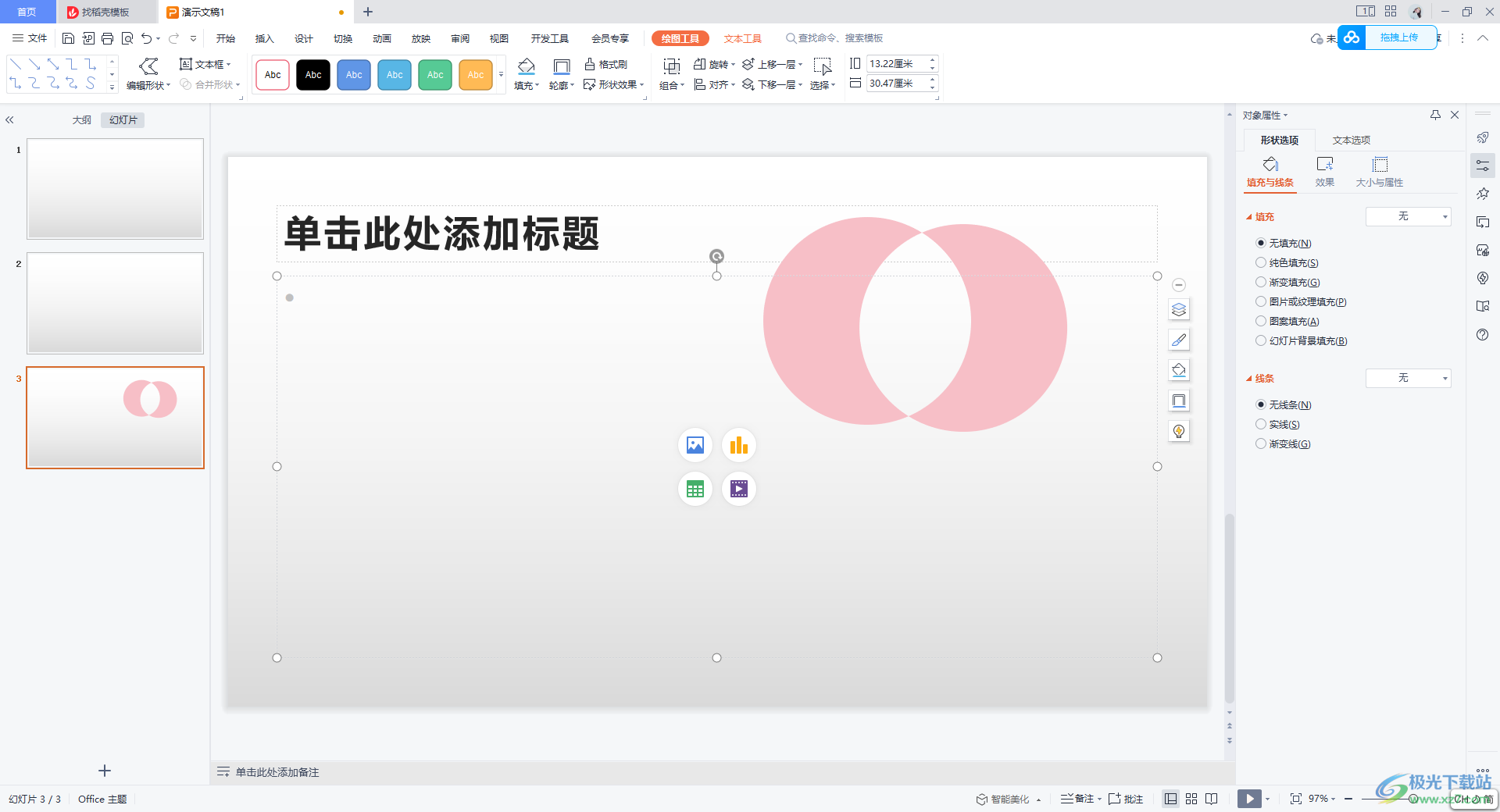Open the Shape Effects dropdown
Viewport: 1500px width, 812px height.
(613, 84)
